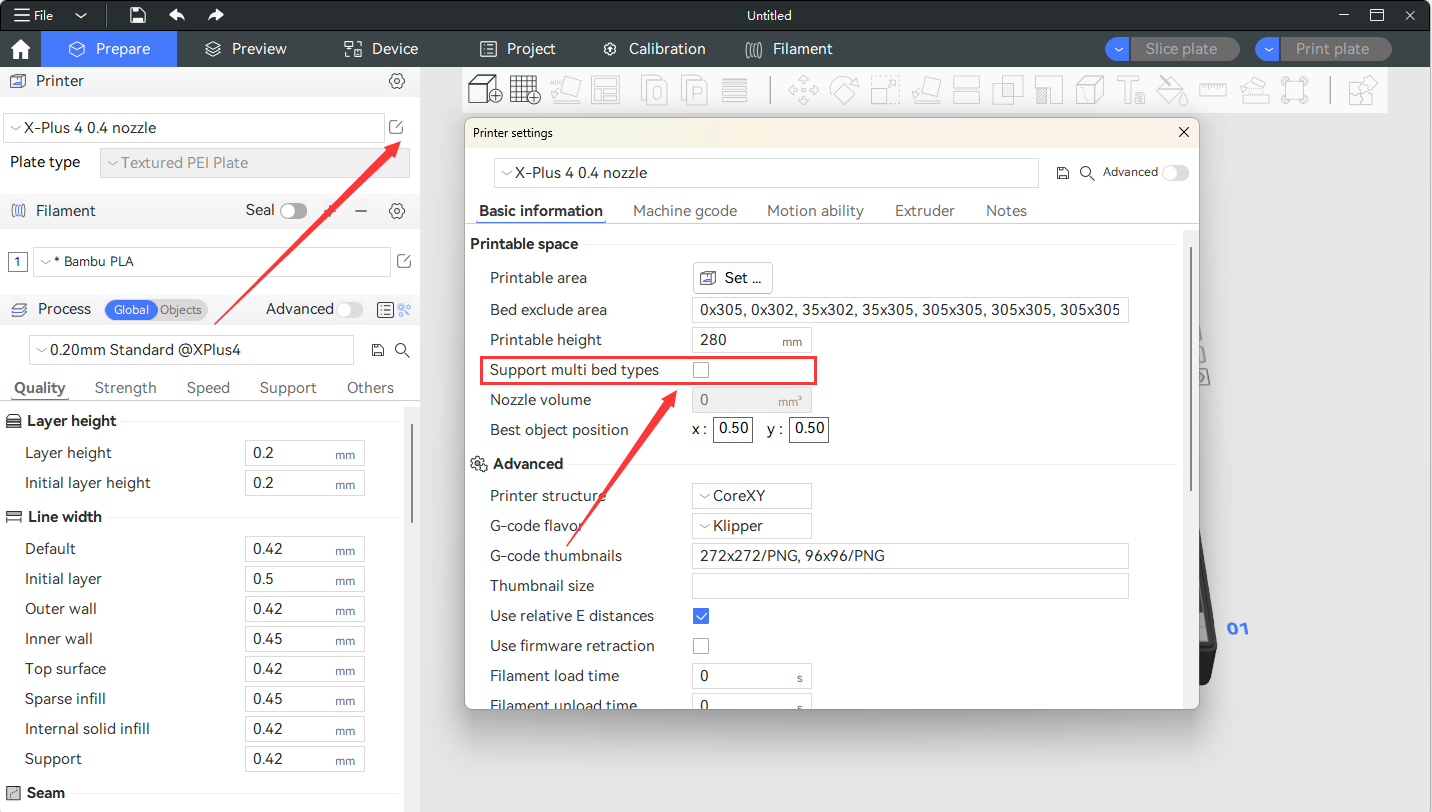Click the add cube icon in toolbar

485,90
